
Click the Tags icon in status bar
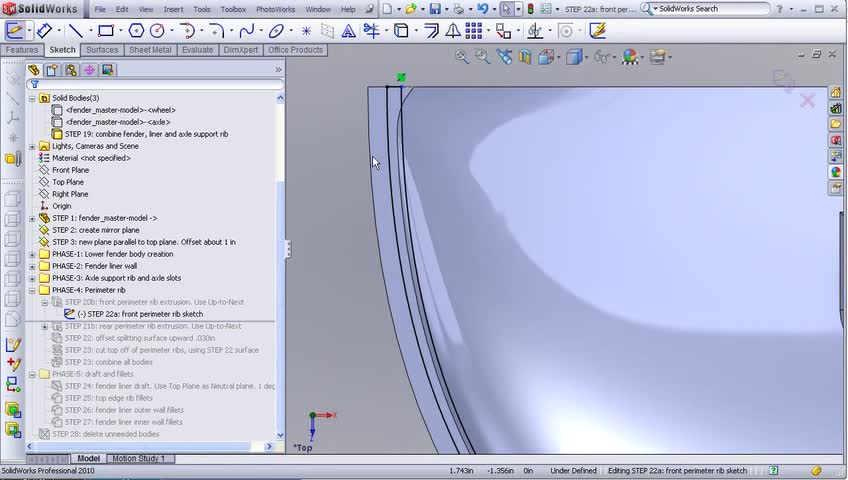[x=816, y=471]
